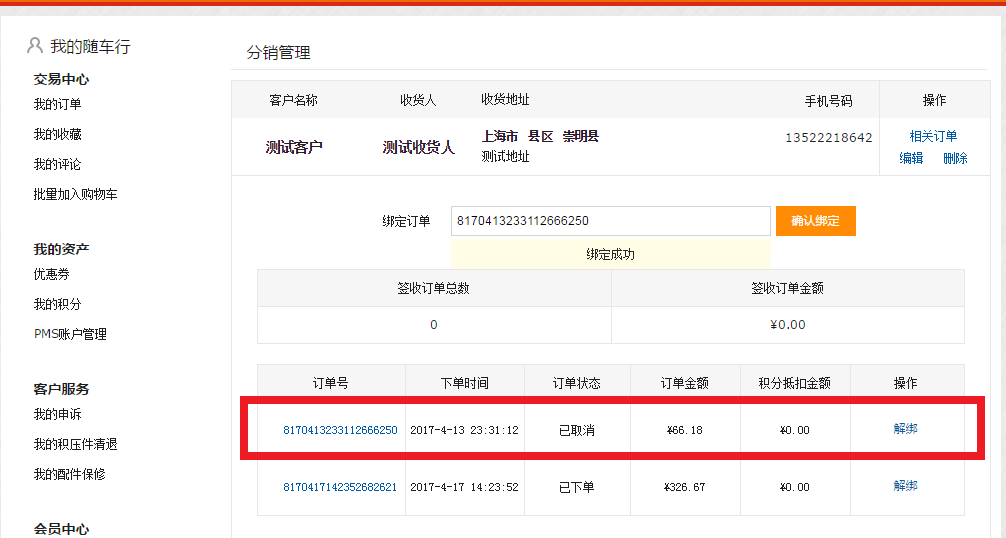
Task: Click the user profile icon beside 我的随车行
Action: 35,45
